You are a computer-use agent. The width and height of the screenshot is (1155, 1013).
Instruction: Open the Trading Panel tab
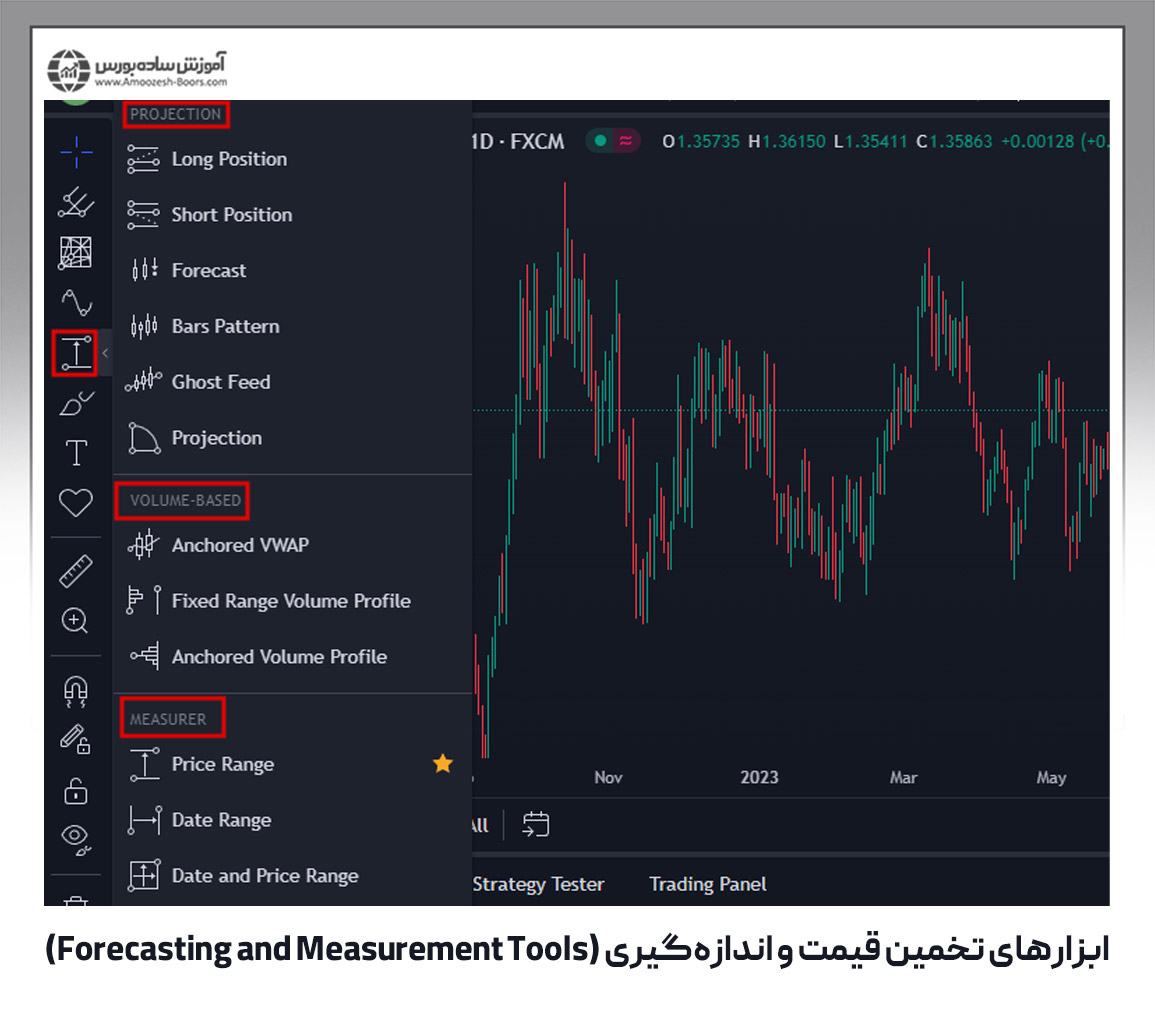point(707,884)
